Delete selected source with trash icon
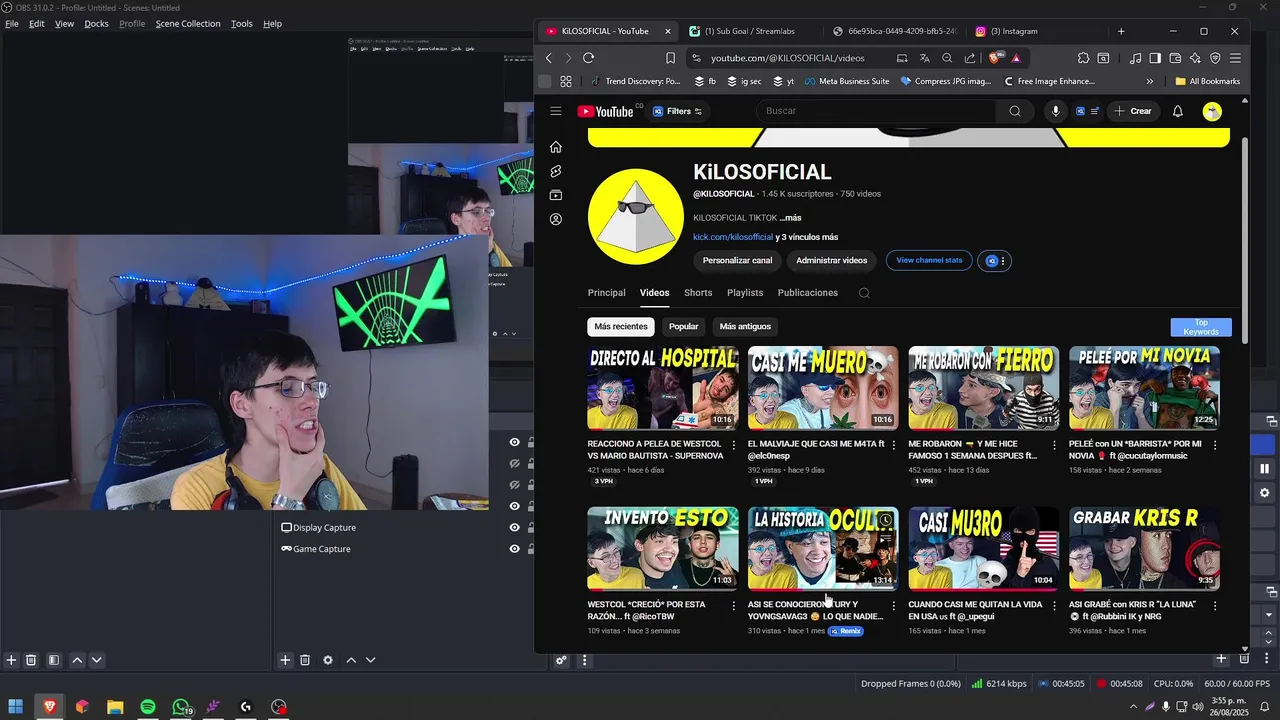The image size is (1280, 720). pos(305,660)
